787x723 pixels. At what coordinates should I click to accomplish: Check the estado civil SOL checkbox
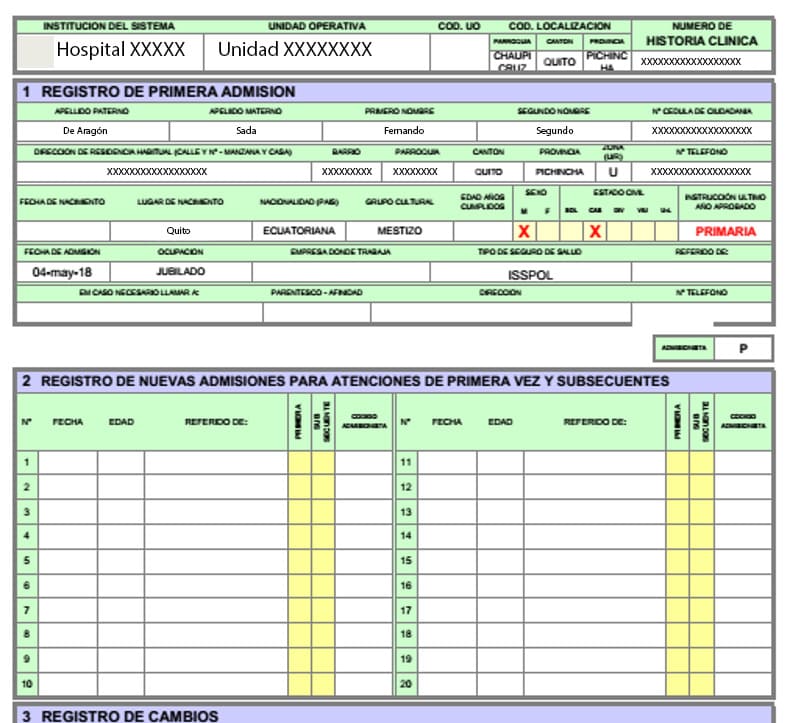pos(571,231)
